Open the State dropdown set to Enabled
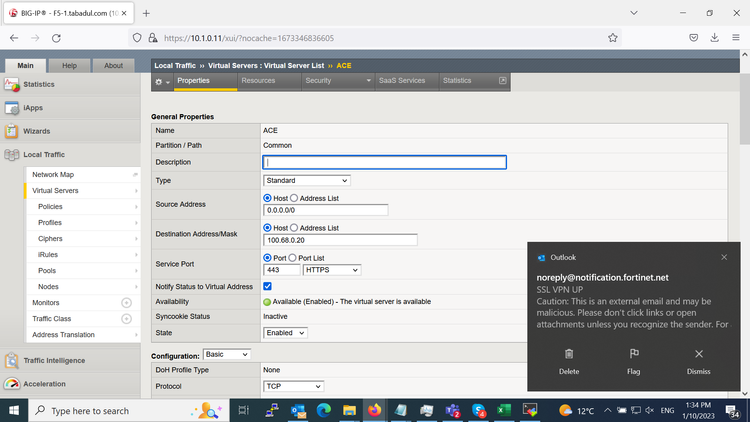 click(x=285, y=332)
